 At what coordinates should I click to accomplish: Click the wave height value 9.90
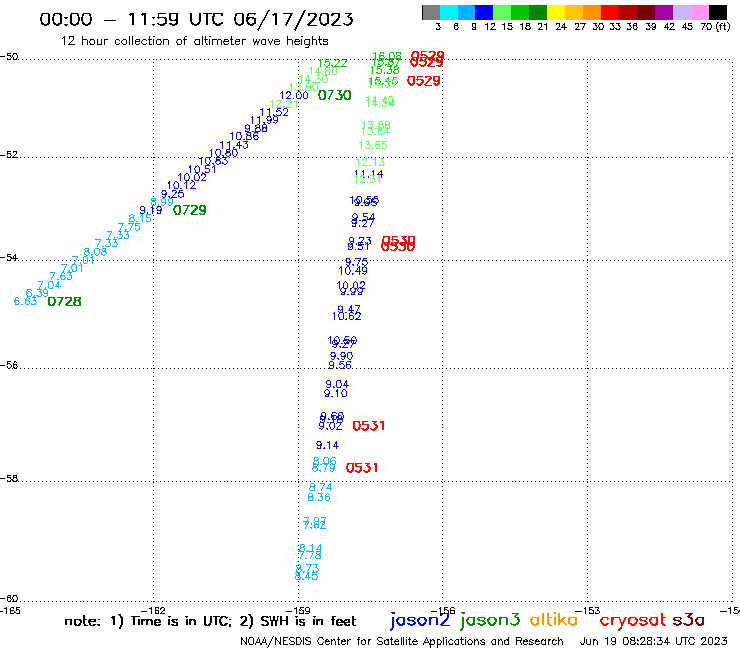pos(341,356)
